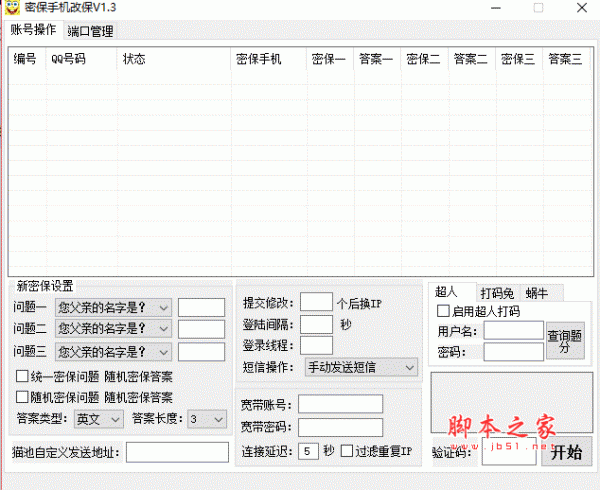Viewport: 600px width, 490px height.
Task: Open the 打码兔 tab
Action: [497, 293]
